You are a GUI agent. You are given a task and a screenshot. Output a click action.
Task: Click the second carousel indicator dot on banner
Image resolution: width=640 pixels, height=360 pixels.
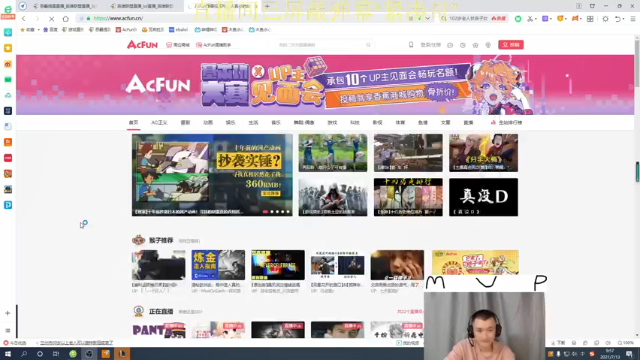[272, 212]
